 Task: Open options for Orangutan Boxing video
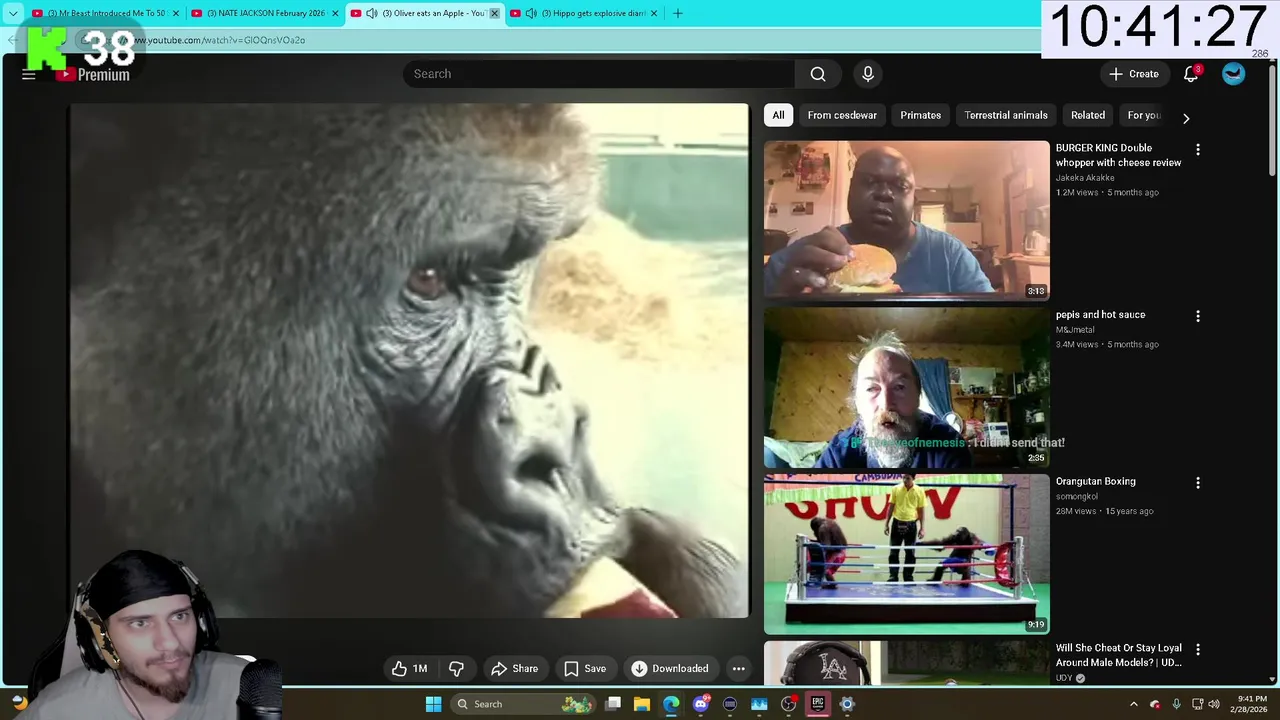click(1198, 483)
